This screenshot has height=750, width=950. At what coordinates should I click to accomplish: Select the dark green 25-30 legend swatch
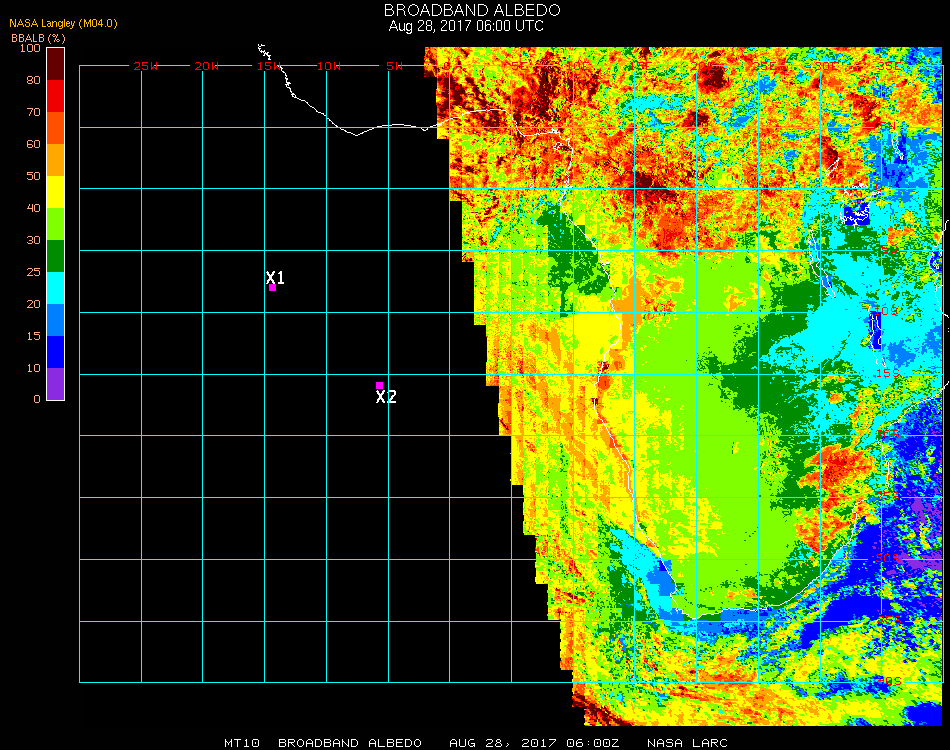(55, 256)
